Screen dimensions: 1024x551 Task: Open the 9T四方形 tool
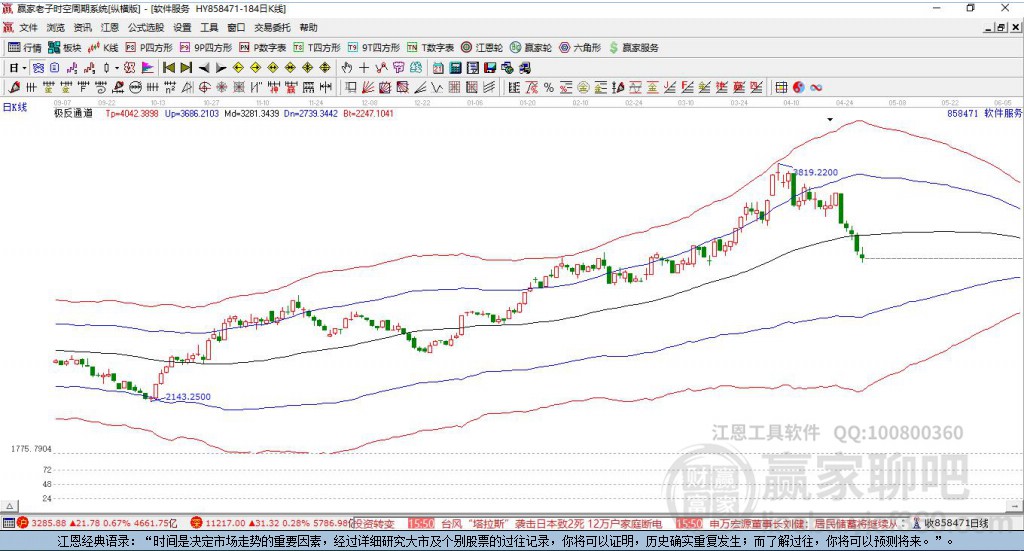point(374,48)
